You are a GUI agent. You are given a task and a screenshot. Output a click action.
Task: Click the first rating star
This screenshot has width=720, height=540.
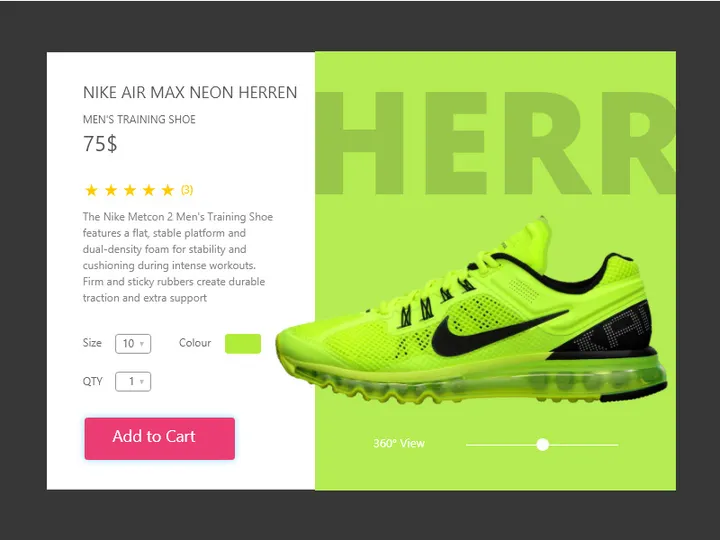[x=91, y=190]
